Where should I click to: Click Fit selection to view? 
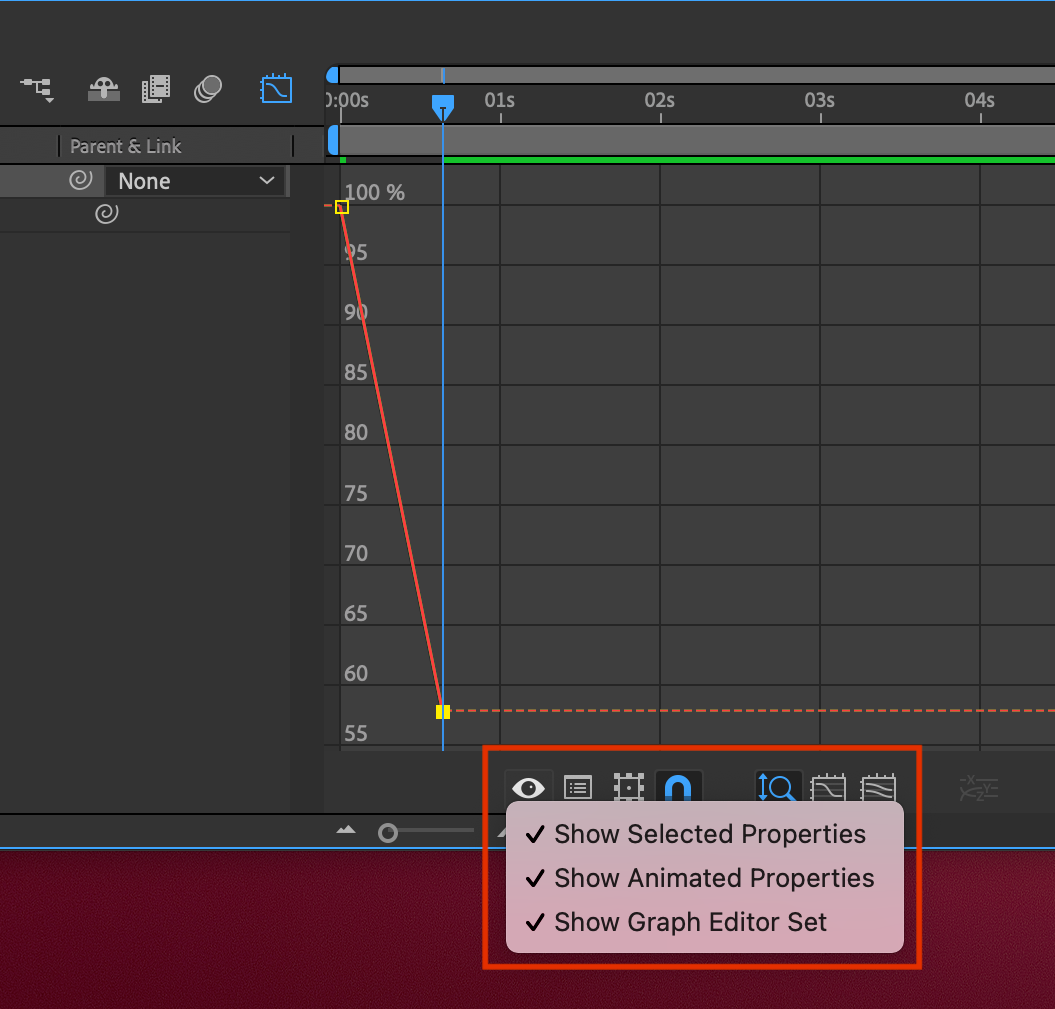click(x=828, y=788)
